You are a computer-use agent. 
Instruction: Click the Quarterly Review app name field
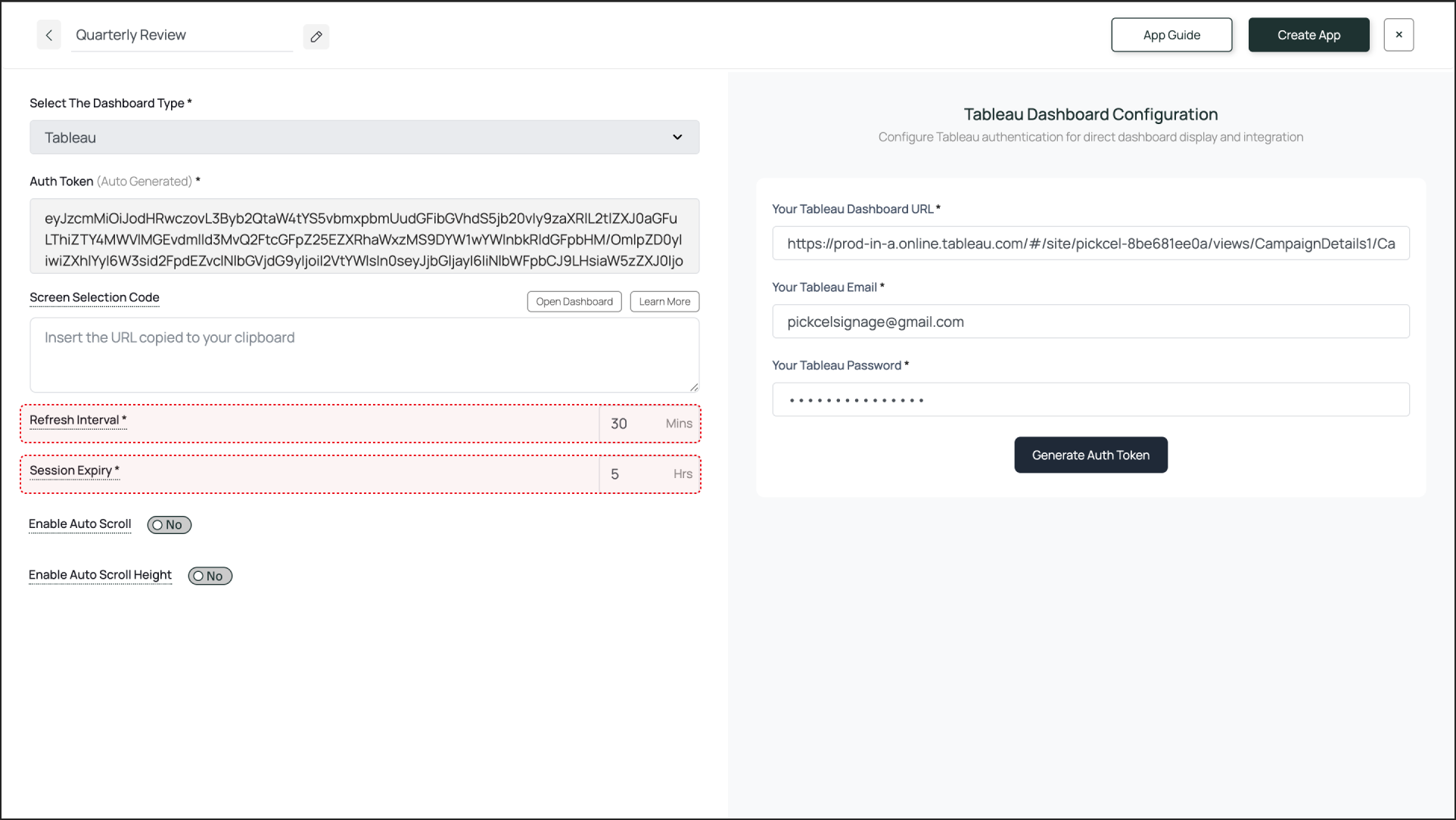point(182,36)
